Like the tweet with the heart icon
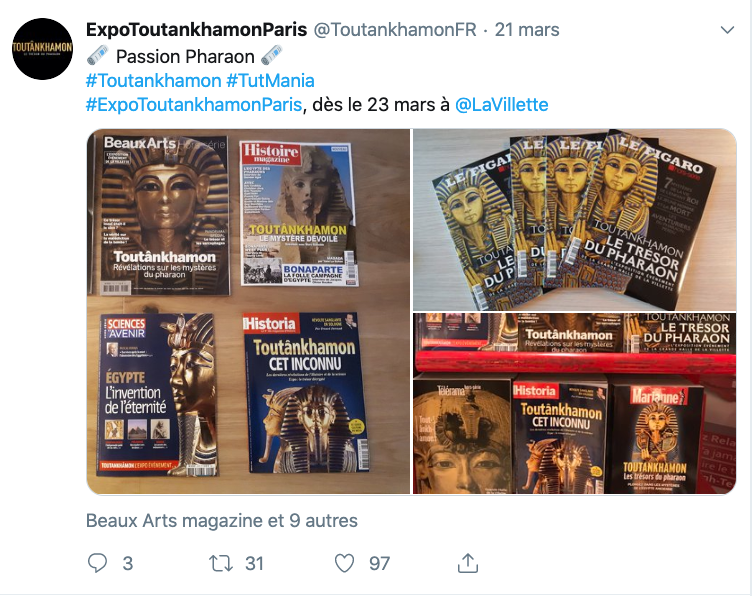This screenshot has height=596, width=752. point(344,563)
